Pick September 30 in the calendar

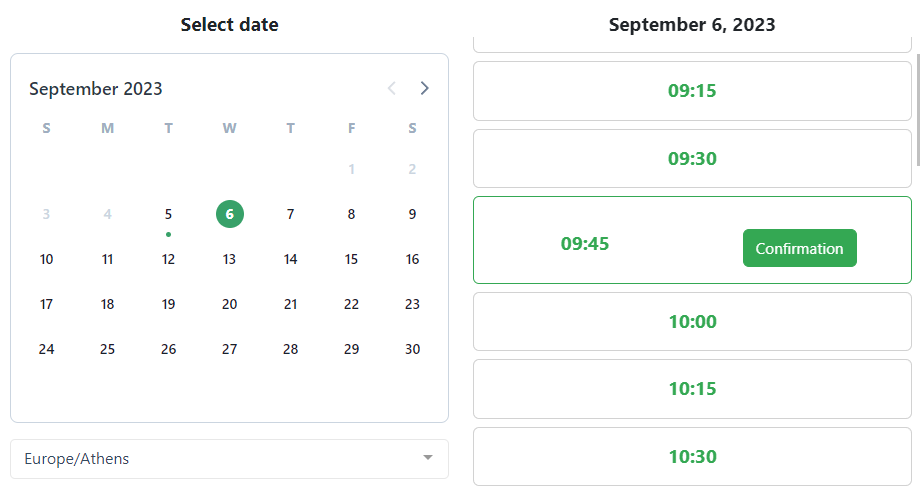coord(412,349)
